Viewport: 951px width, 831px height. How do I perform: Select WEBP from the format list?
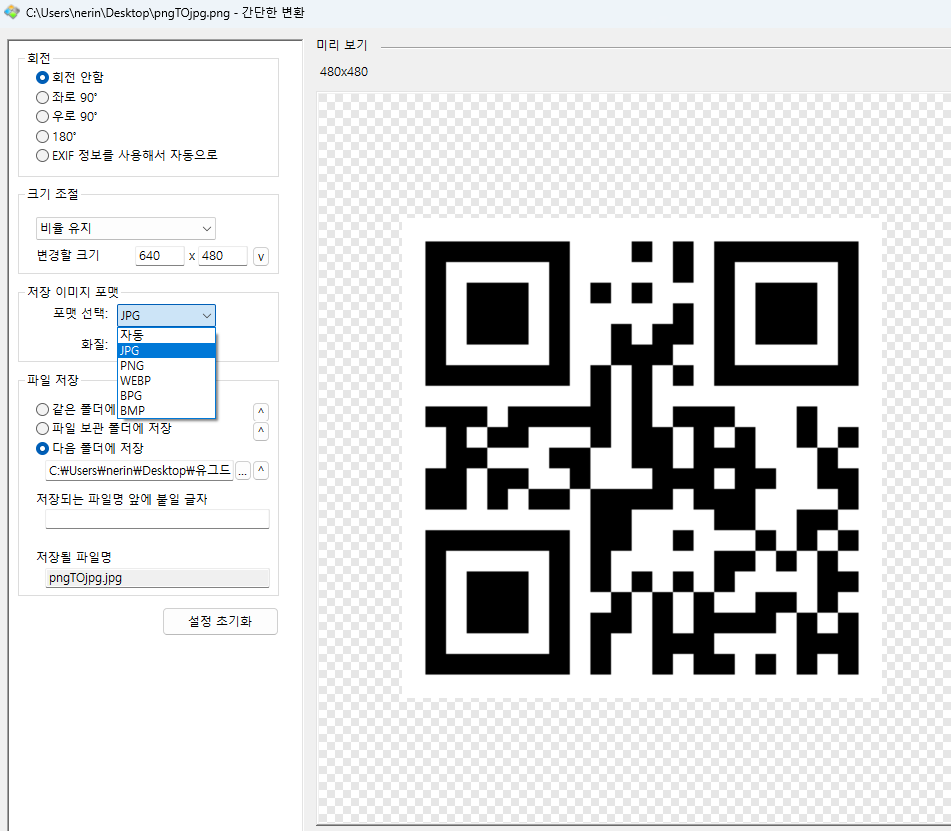166,381
